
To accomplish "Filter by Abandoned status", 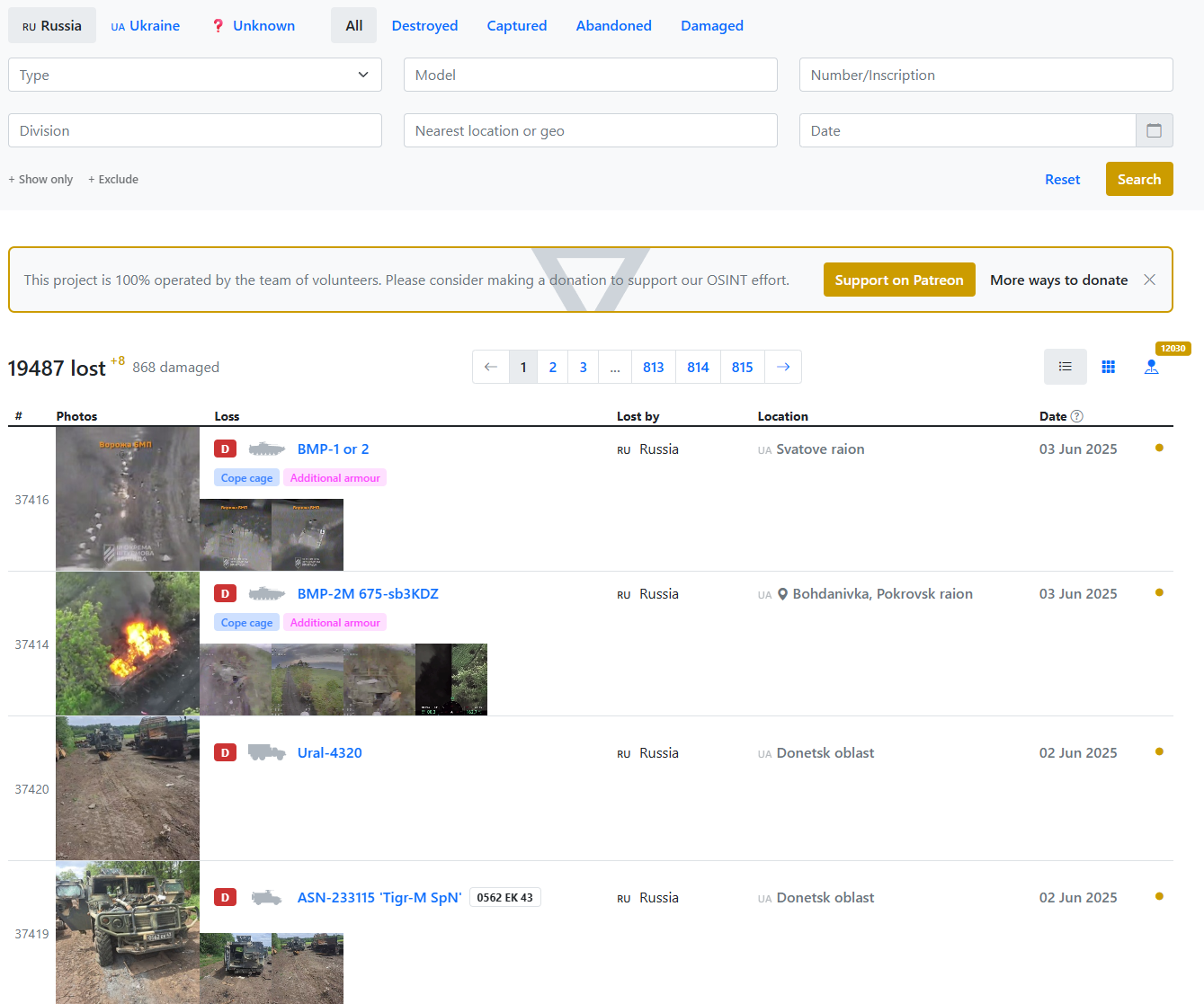I will [x=614, y=25].
